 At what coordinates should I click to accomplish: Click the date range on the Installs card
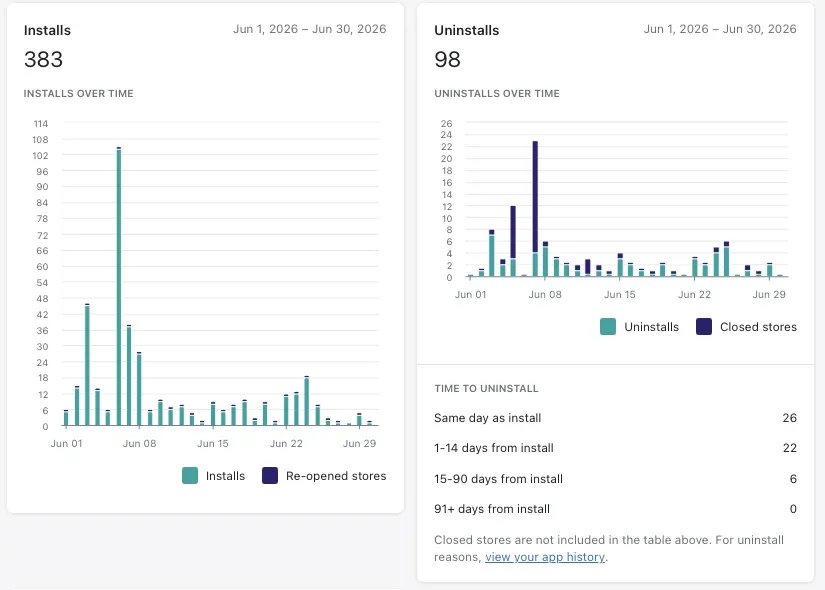coord(309,29)
